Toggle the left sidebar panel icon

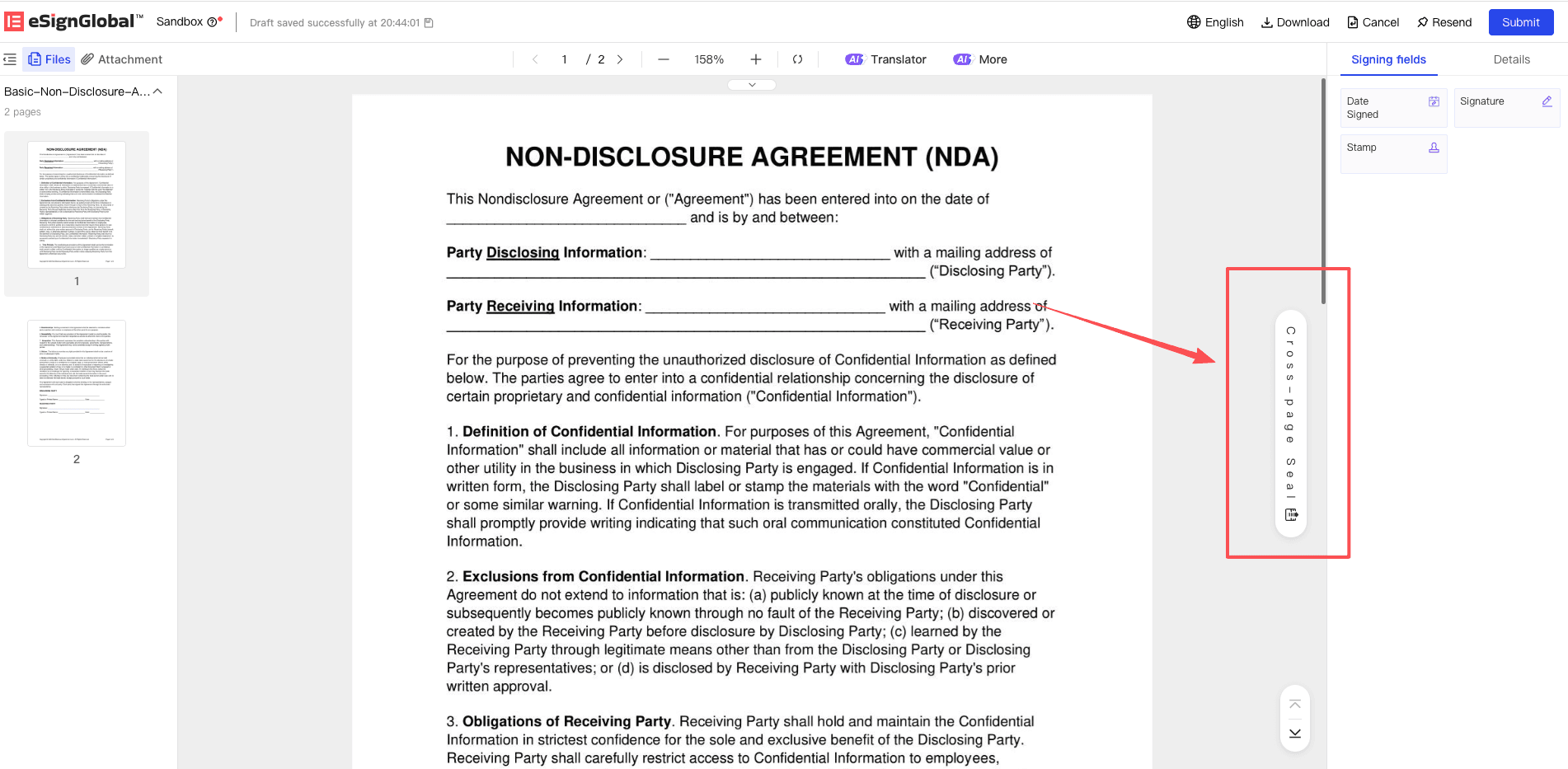[x=10, y=59]
